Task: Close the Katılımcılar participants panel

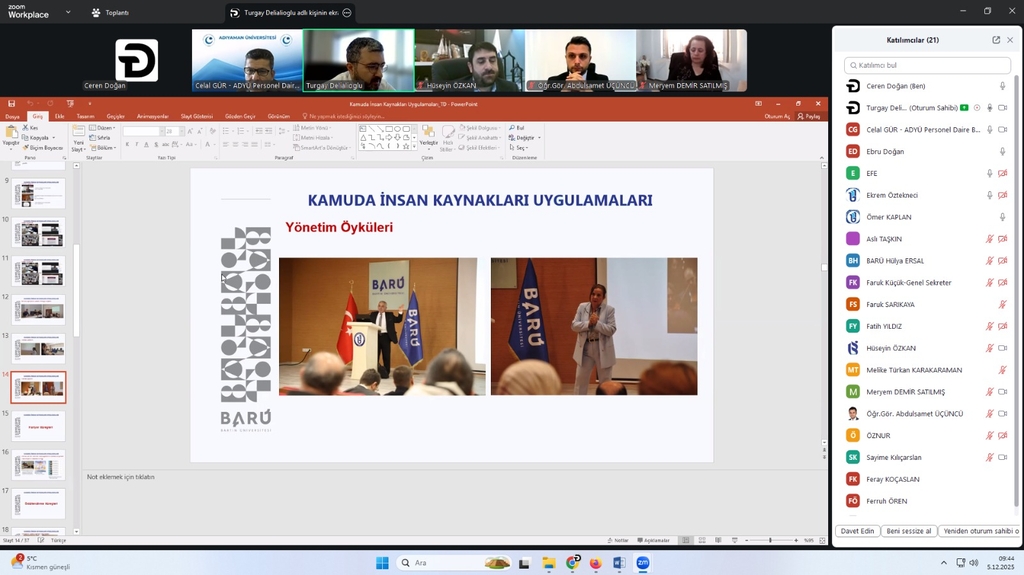Action: pos(1010,40)
